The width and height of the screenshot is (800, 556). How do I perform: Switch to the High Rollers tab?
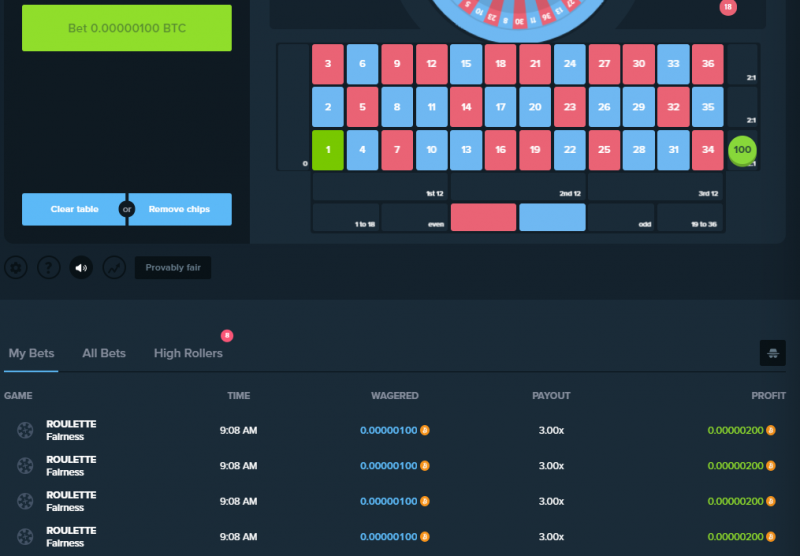(188, 353)
